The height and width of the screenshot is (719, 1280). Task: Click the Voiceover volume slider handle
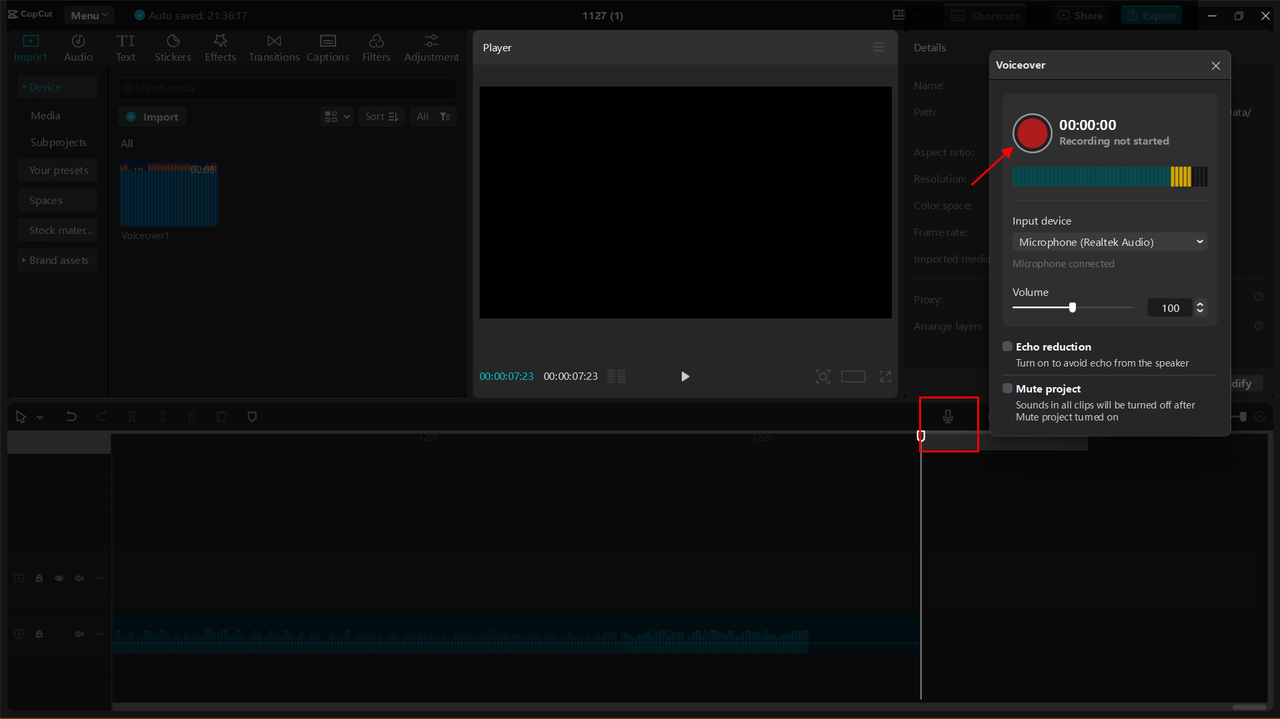pyautogui.click(x=1072, y=308)
